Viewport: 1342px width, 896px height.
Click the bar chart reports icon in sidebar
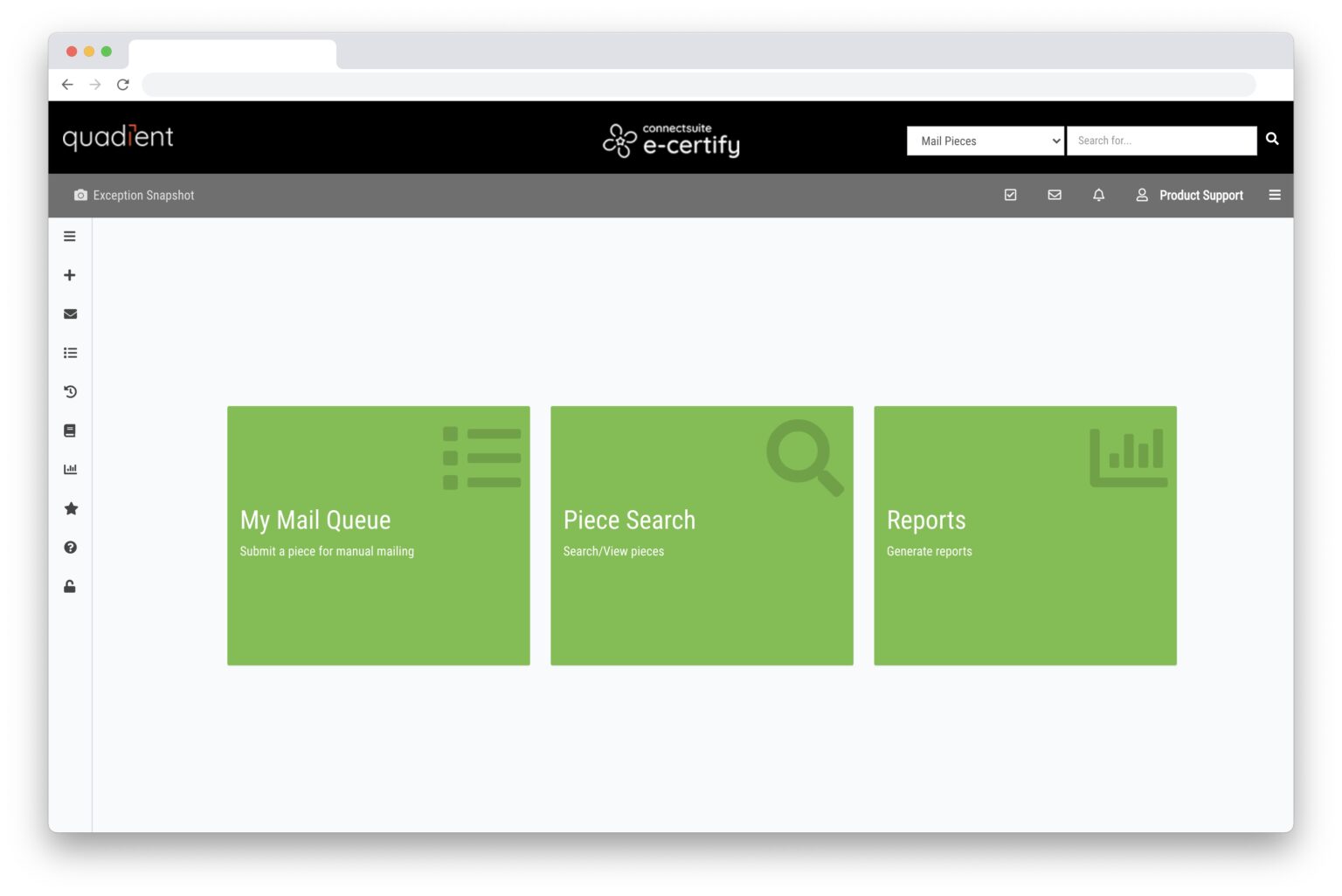point(70,469)
